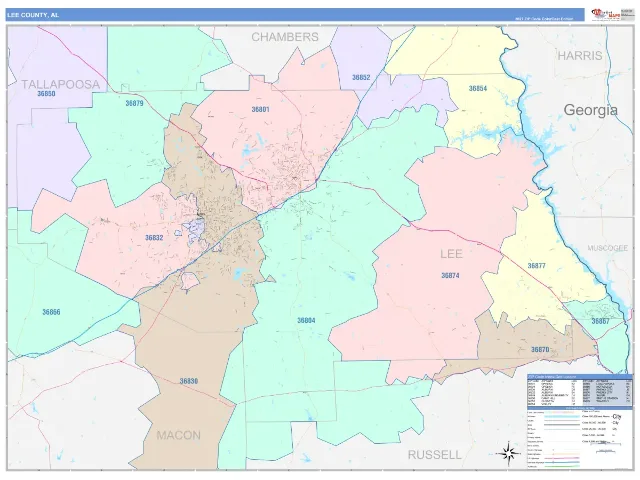Image resolution: width=640 pixels, height=480 pixels.
Task: Click the compass rose symbol
Action: (x=508, y=452)
